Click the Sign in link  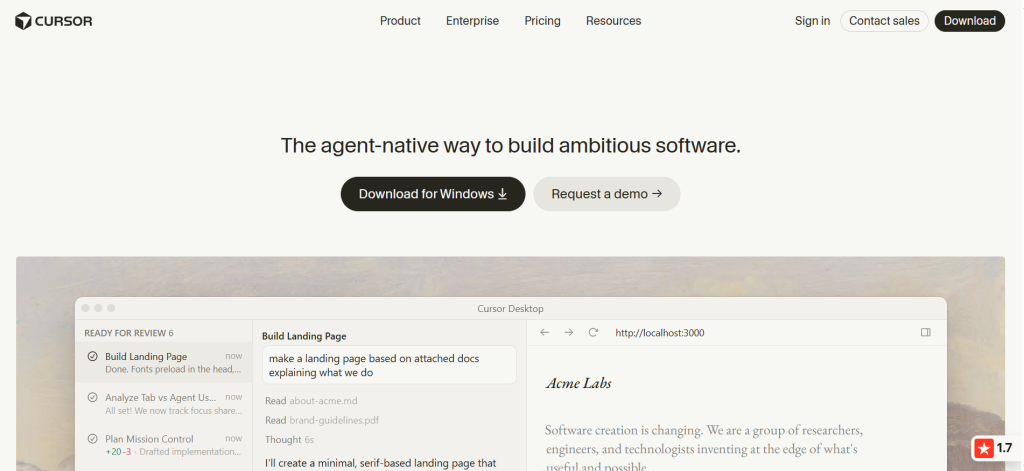[812, 21]
